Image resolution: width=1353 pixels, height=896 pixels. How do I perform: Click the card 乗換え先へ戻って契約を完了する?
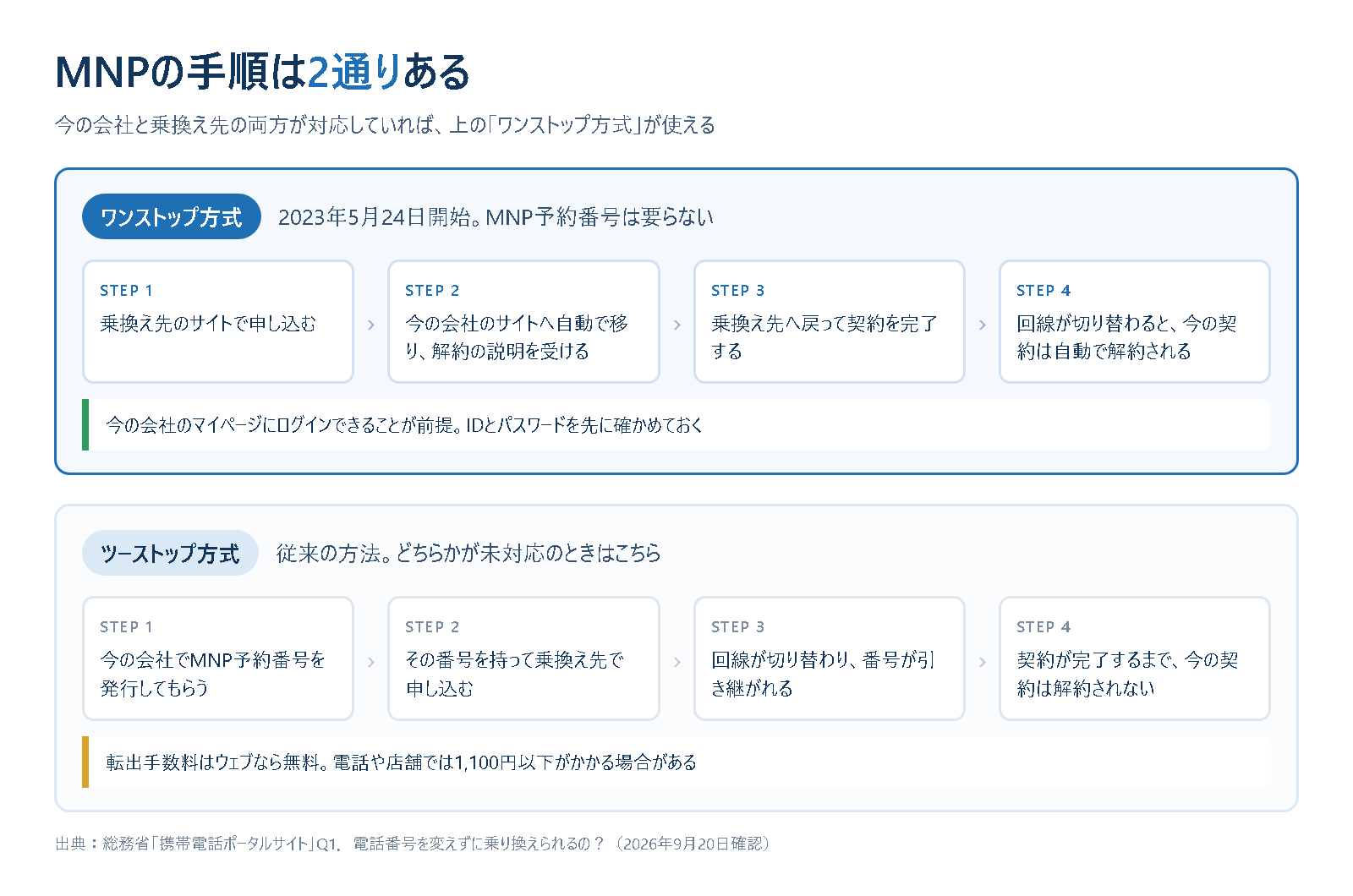tap(830, 321)
